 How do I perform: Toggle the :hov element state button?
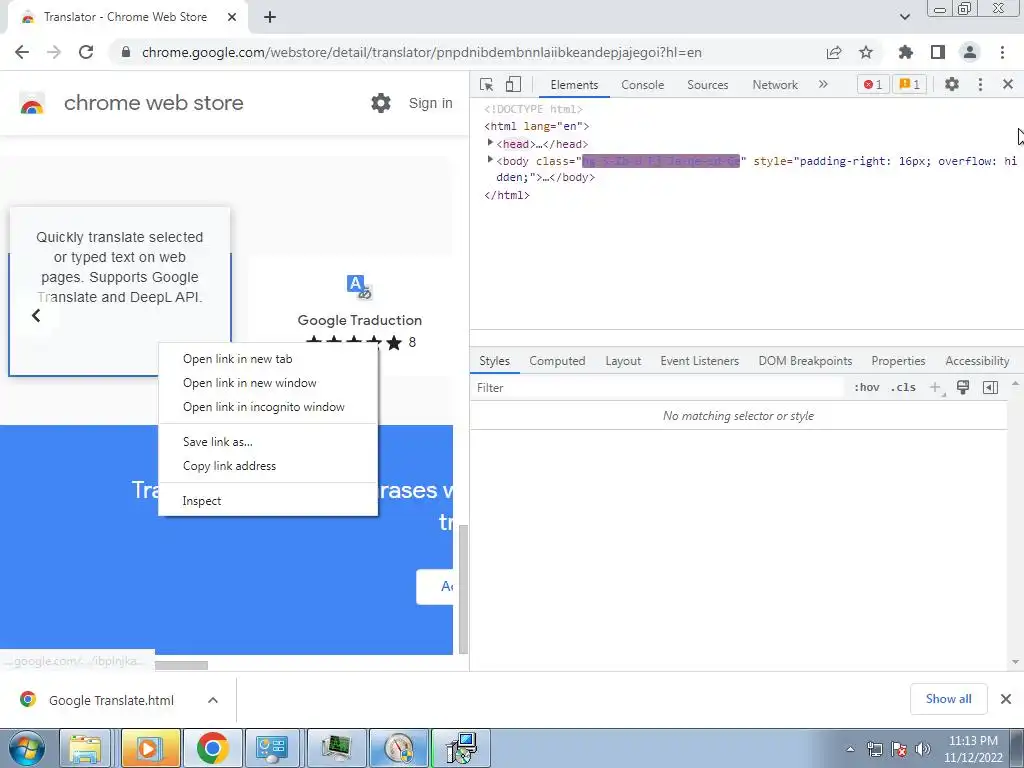tap(867, 387)
